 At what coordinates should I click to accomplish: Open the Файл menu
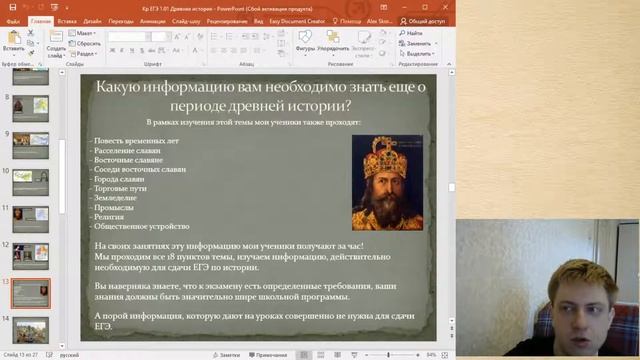(x=13, y=21)
